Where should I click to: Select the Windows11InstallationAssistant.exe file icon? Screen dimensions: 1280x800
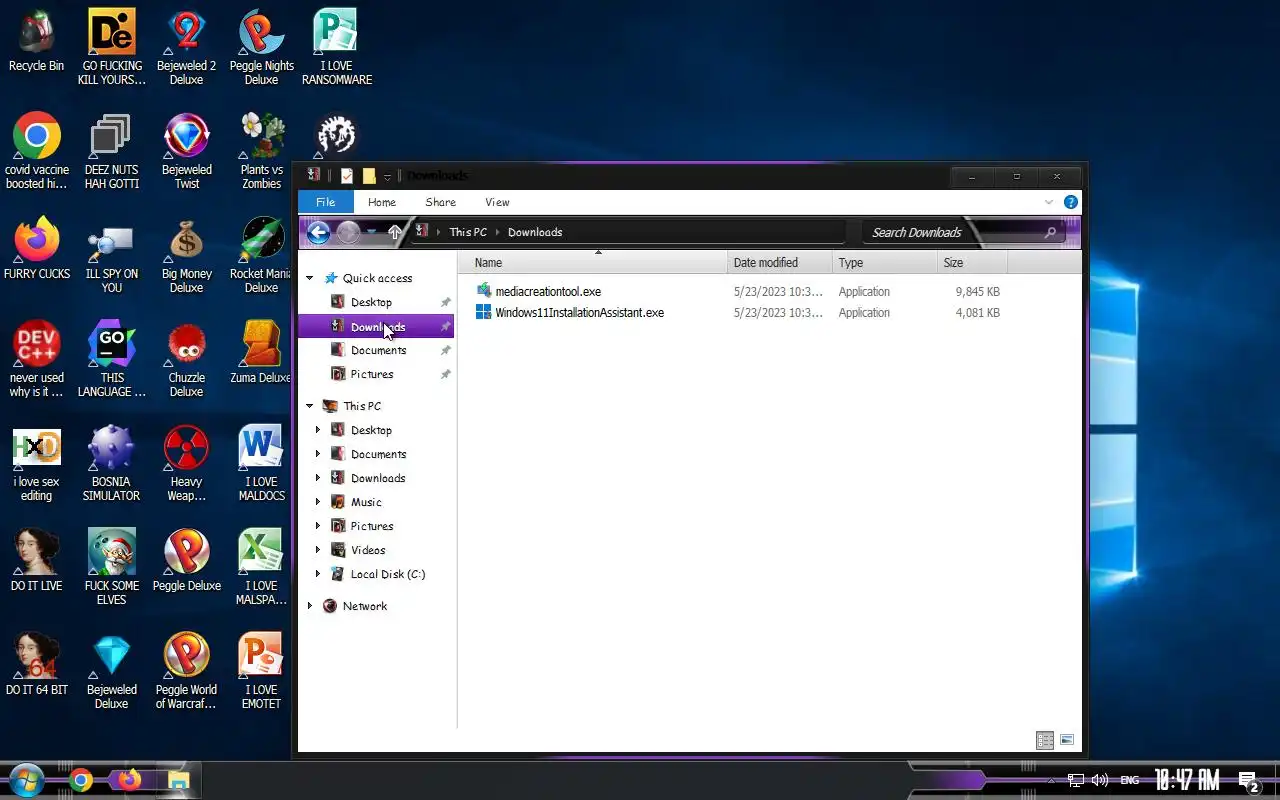(484, 312)
